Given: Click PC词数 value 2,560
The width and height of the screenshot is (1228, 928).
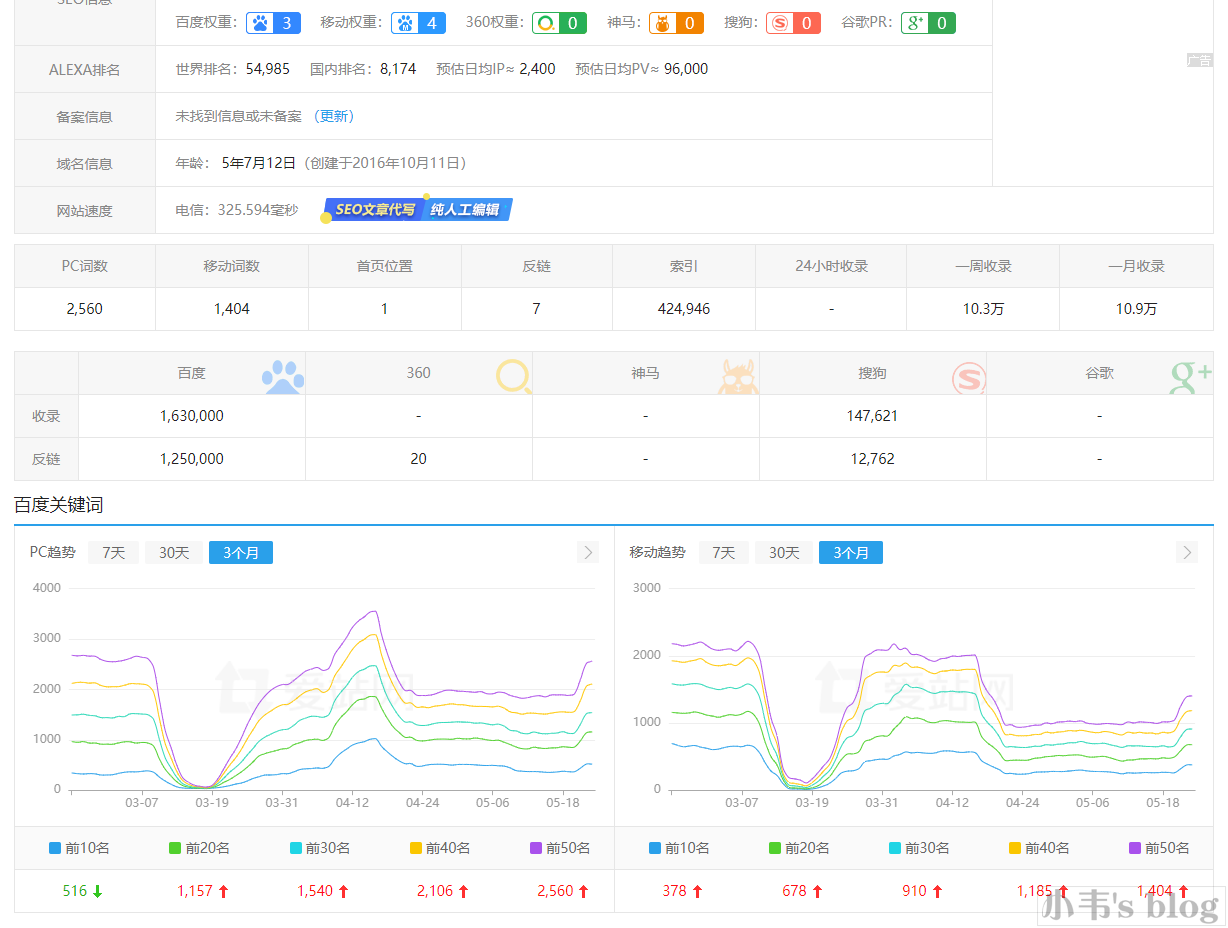Looking at the screenshot, I should pyautogui.click(x=85, y=309).
